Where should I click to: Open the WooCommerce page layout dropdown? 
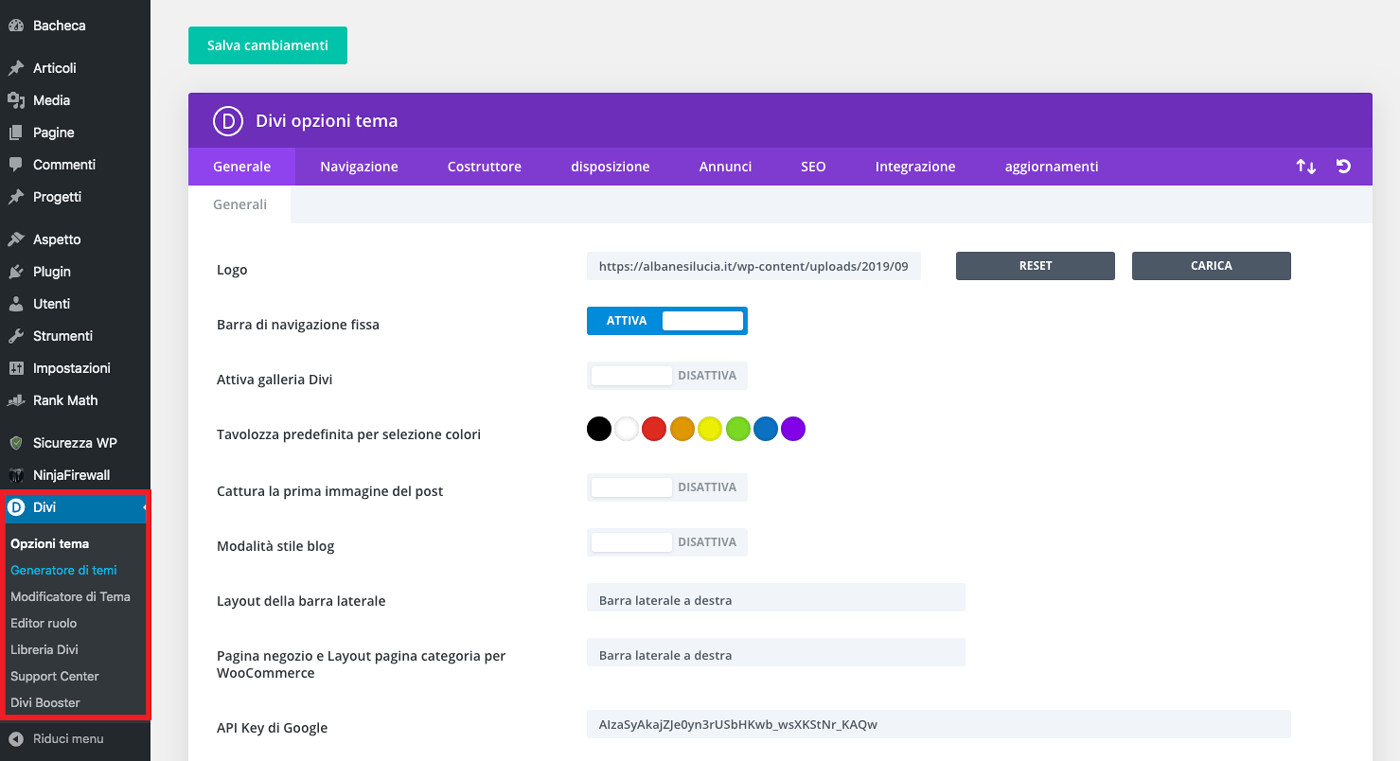coord(776,652)
